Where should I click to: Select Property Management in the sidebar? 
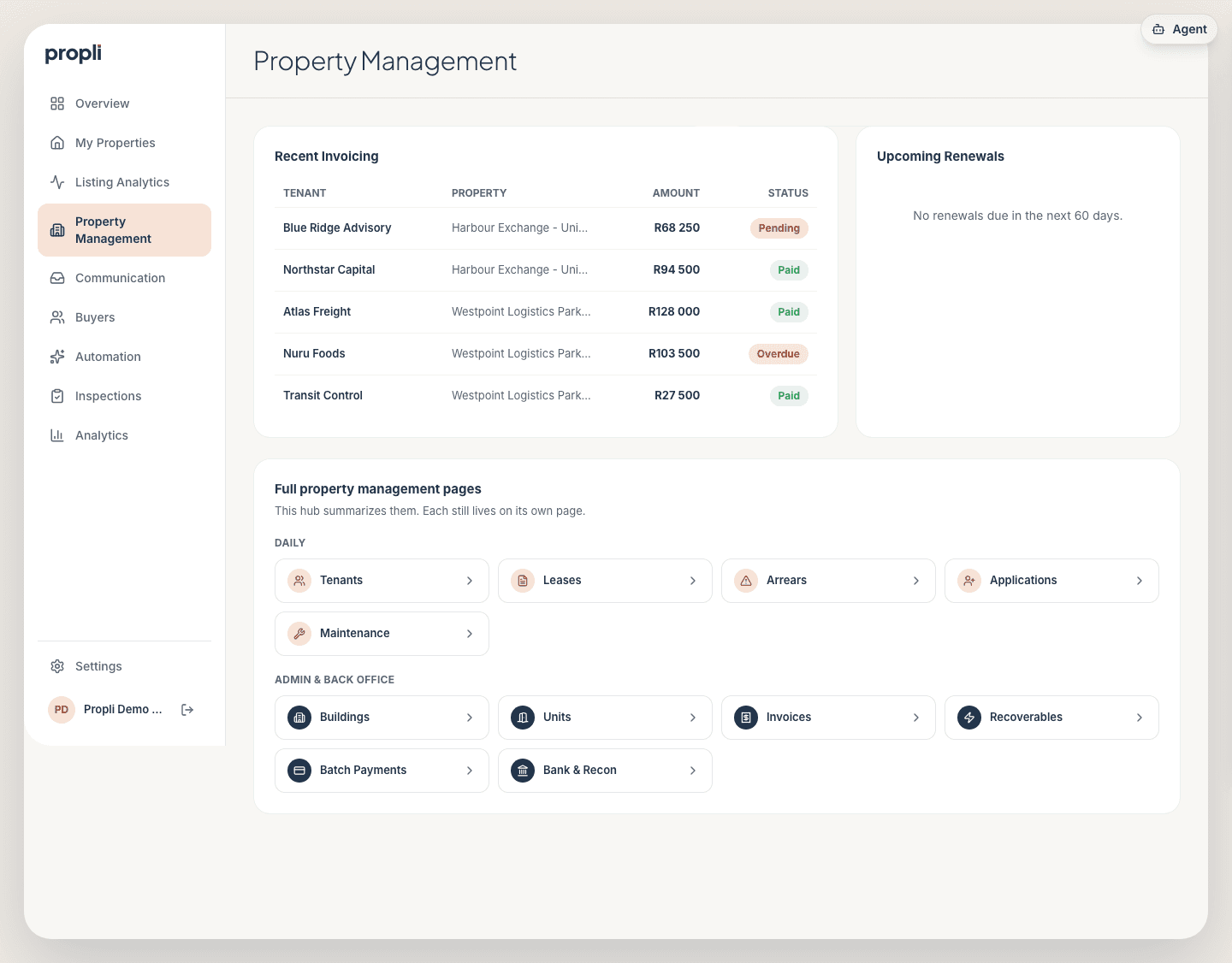(124, 230)
